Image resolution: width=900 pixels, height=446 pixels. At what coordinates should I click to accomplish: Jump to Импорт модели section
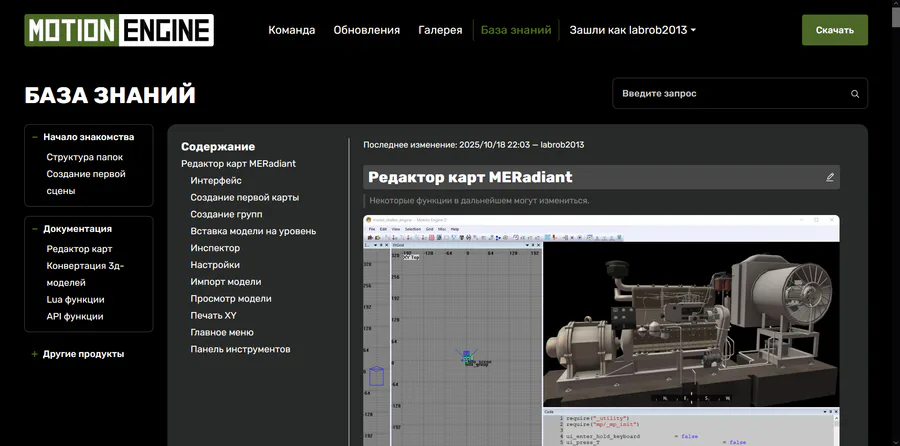click(x=226, y=282)
